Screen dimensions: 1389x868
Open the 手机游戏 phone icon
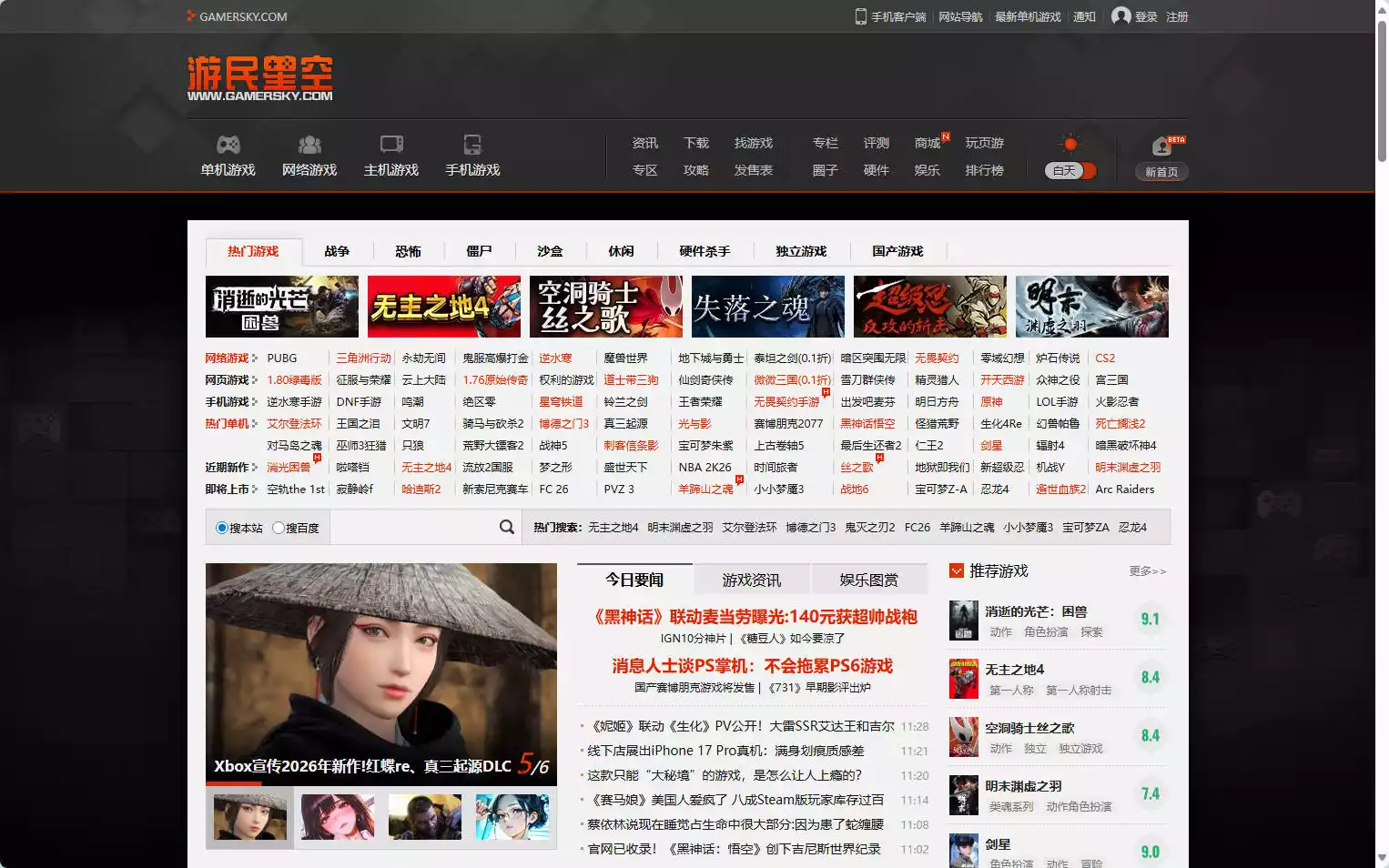point(472,145)
